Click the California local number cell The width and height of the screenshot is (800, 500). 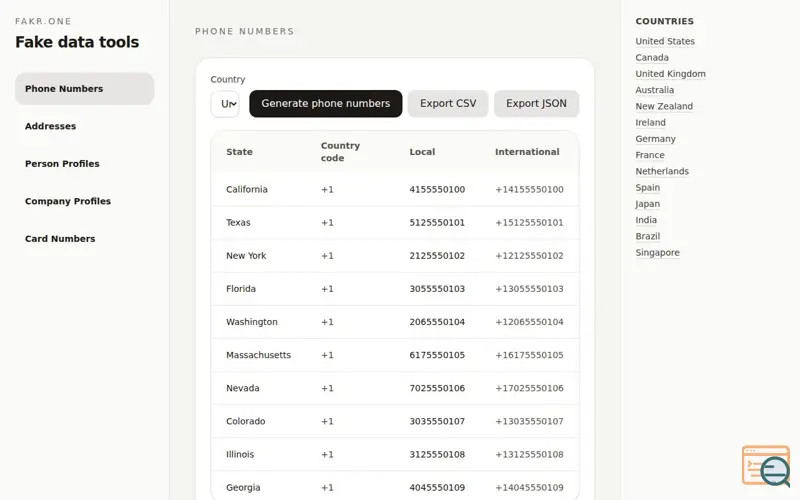437,190
